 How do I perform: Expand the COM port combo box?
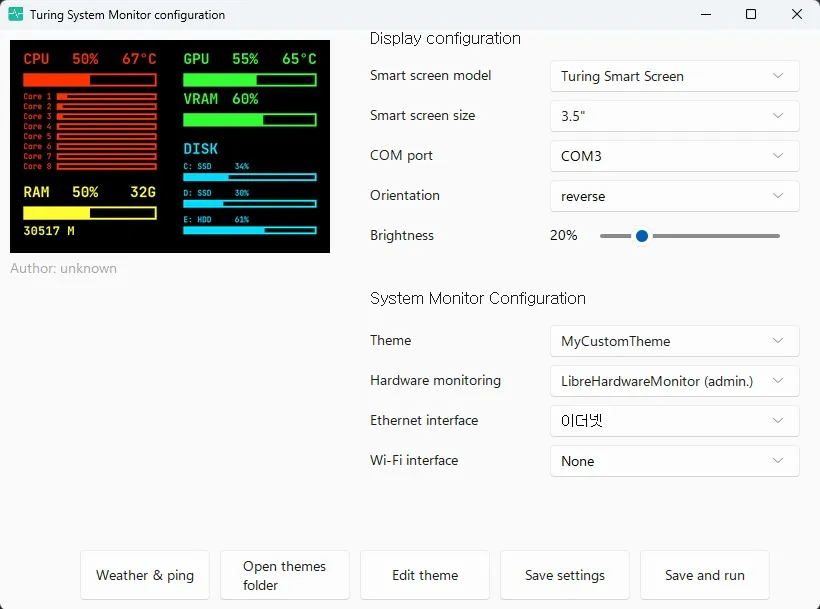(x=674, y=156)
